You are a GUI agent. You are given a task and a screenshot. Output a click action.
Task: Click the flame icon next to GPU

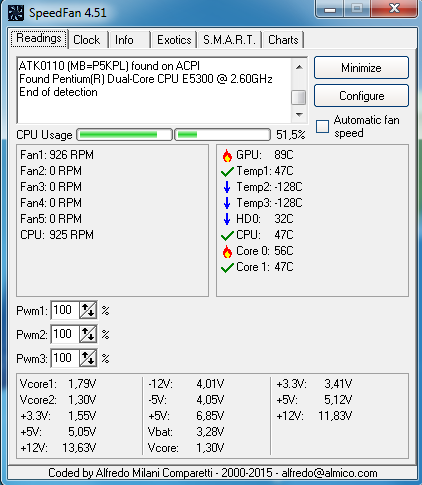coord(227,155)
